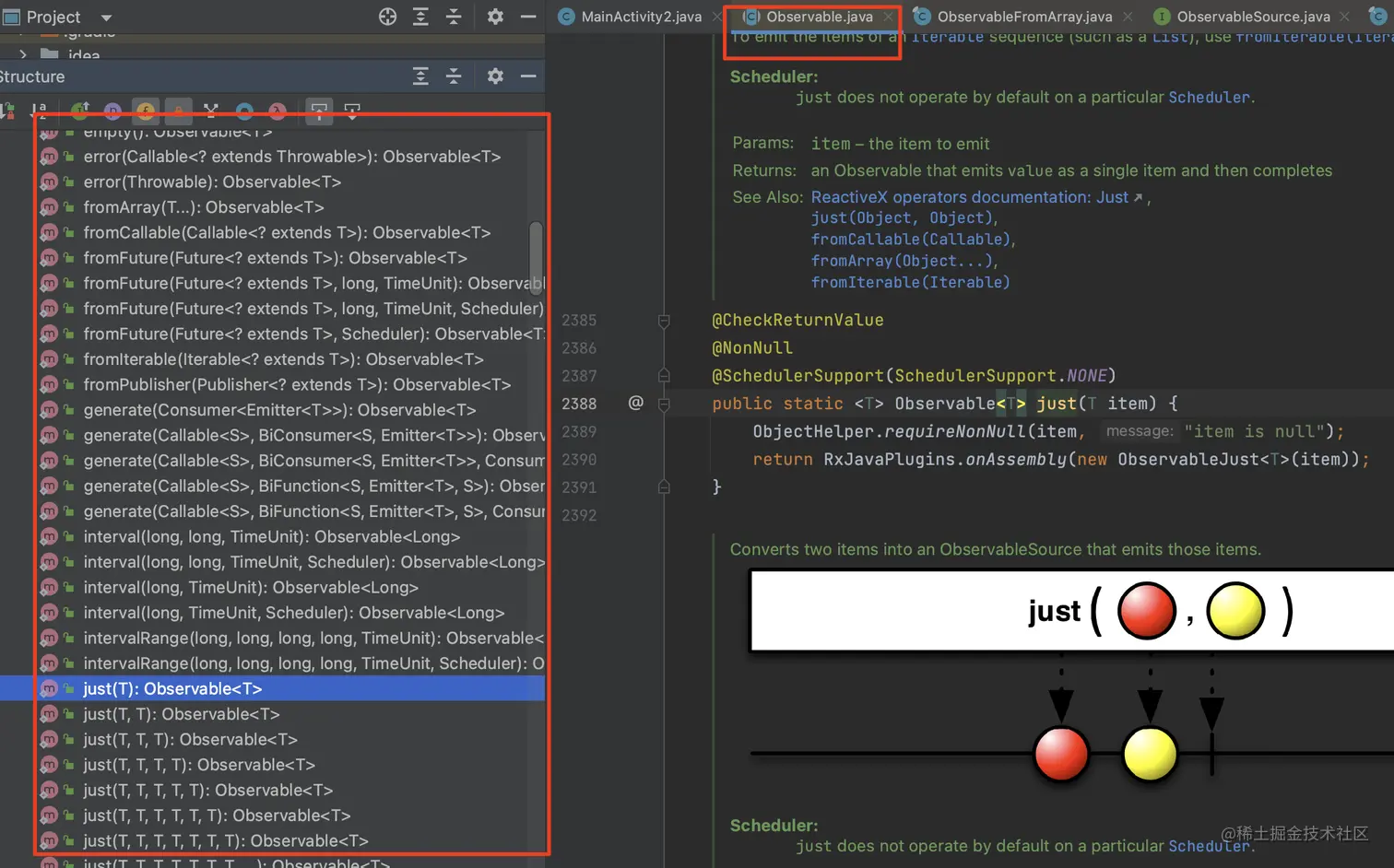Follow the fromArray(Object...) See Also link

point(901,261)
